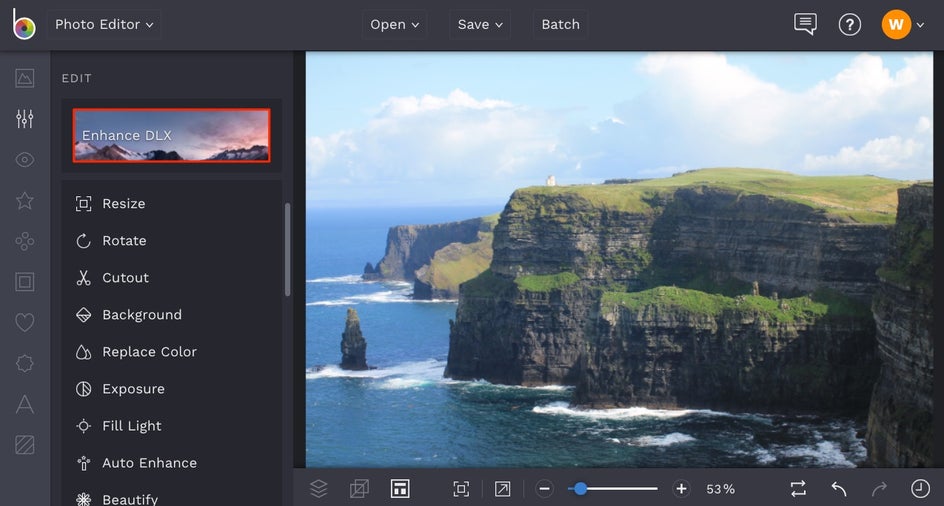This screenshot has height=506, width=944.
Task: Open the history clock icon
Action: pos(920,489)
